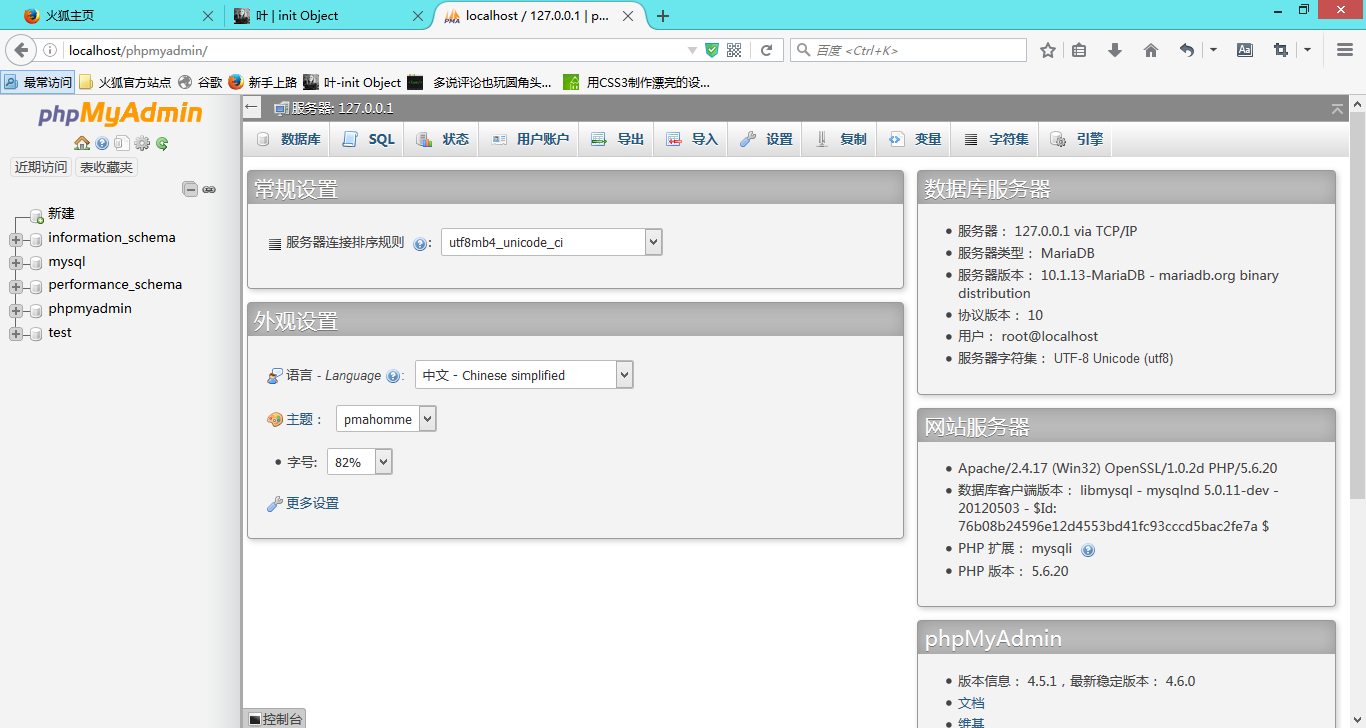Reload the page with refresh button

click(767, 50)
